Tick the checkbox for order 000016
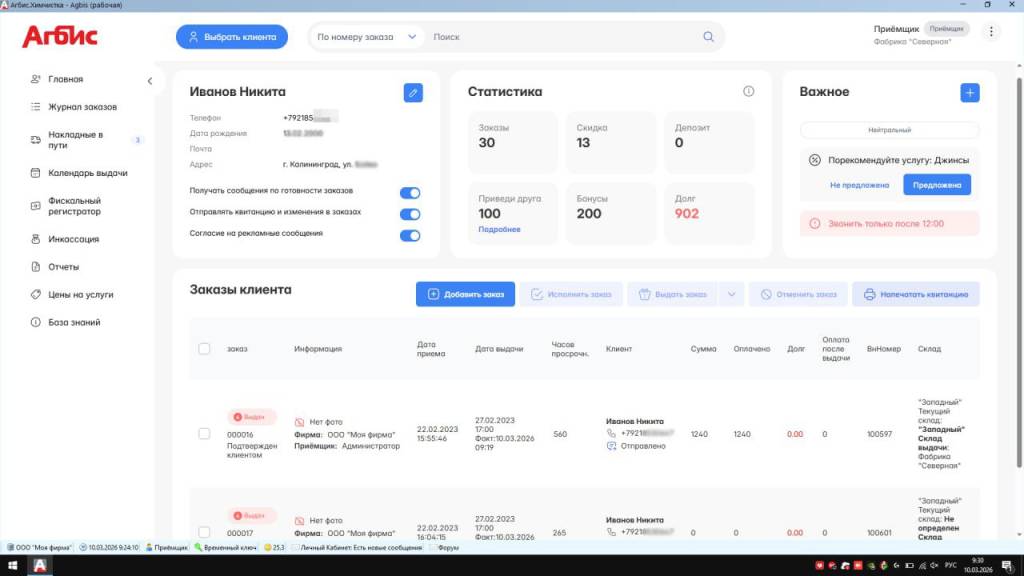This screenshot has width=1024, height=576. click(204, 434)
